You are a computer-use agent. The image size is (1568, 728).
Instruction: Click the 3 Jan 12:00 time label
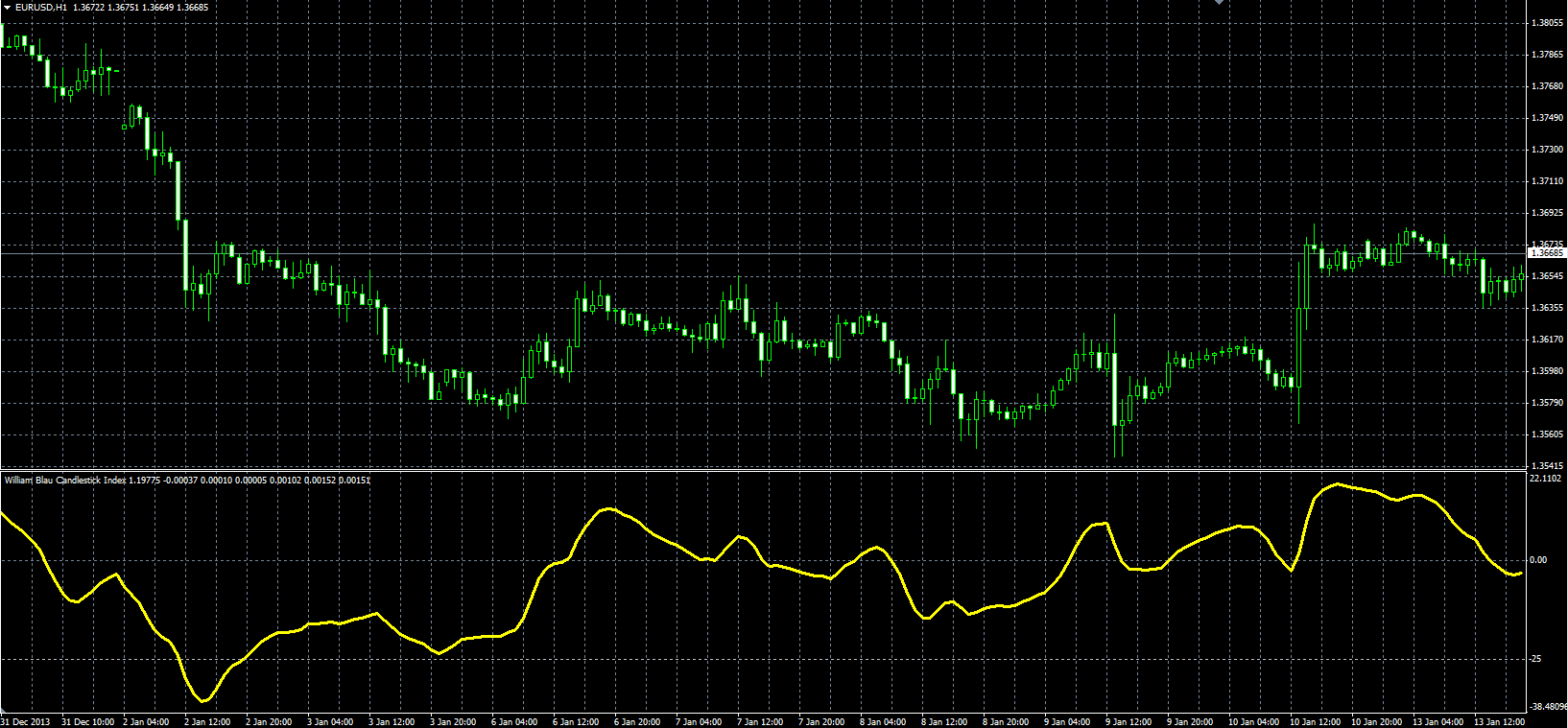[x=392, y=722]
